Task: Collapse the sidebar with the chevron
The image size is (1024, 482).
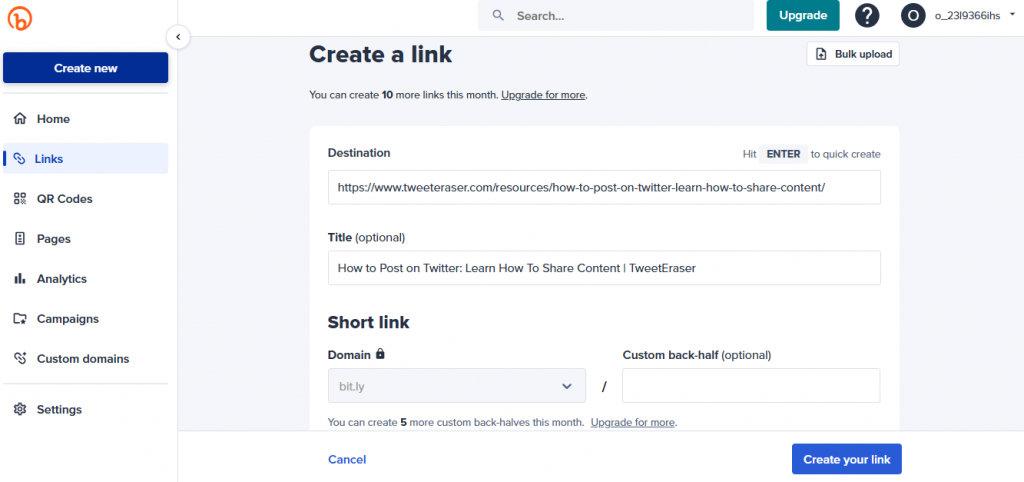Action: (177, 37)
